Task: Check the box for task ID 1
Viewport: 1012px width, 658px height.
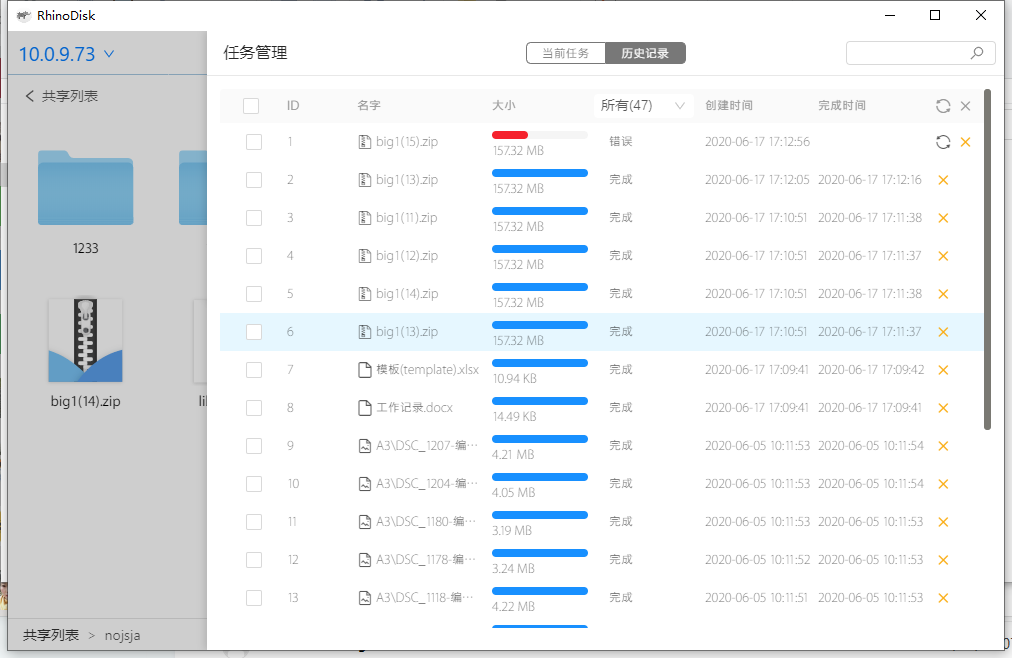Action: 254,142
